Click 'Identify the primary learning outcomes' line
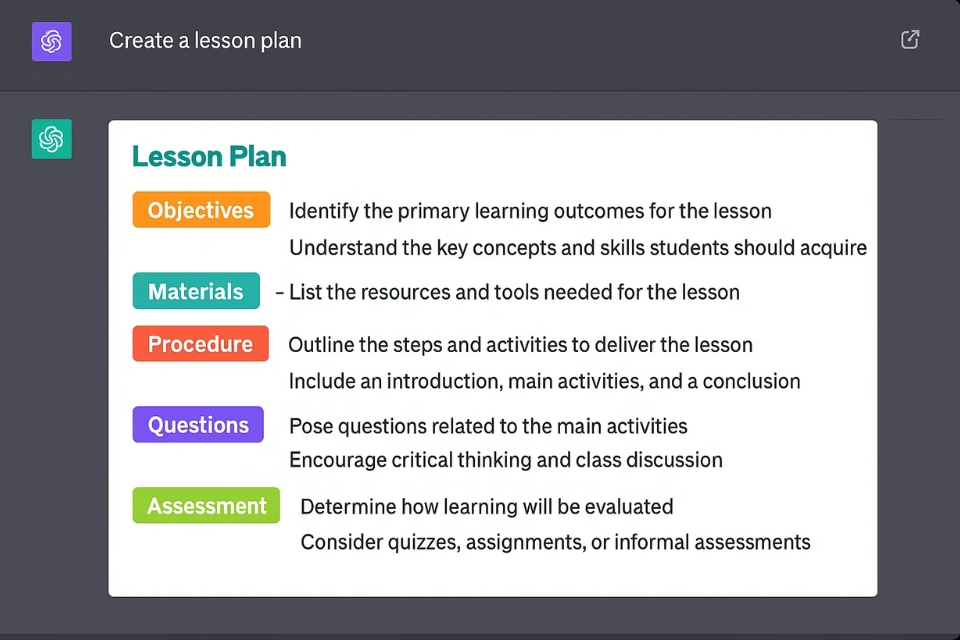Image resolution: width=960 pixels, height=640 pixels. click(x=530, y=211)
